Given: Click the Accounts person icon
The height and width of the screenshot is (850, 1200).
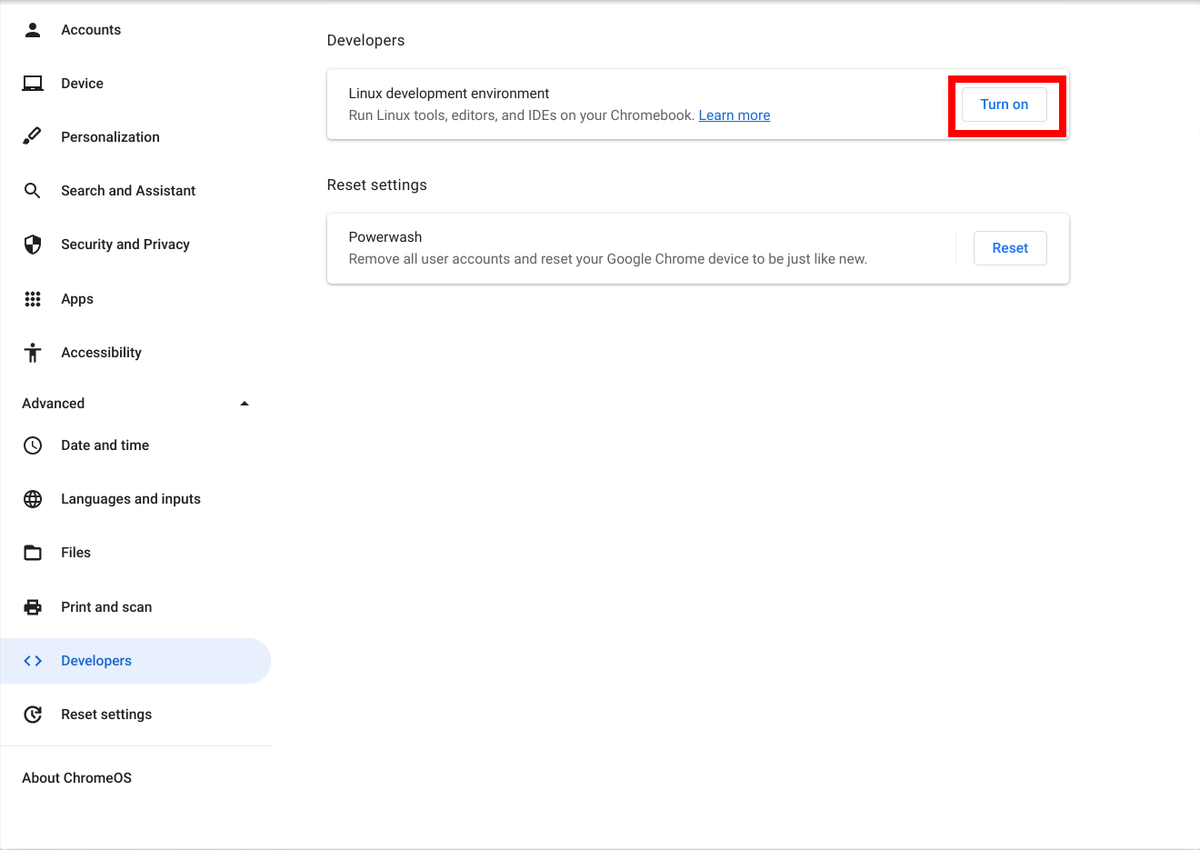Looking at the screenshot, I should [x=32, y=29].
